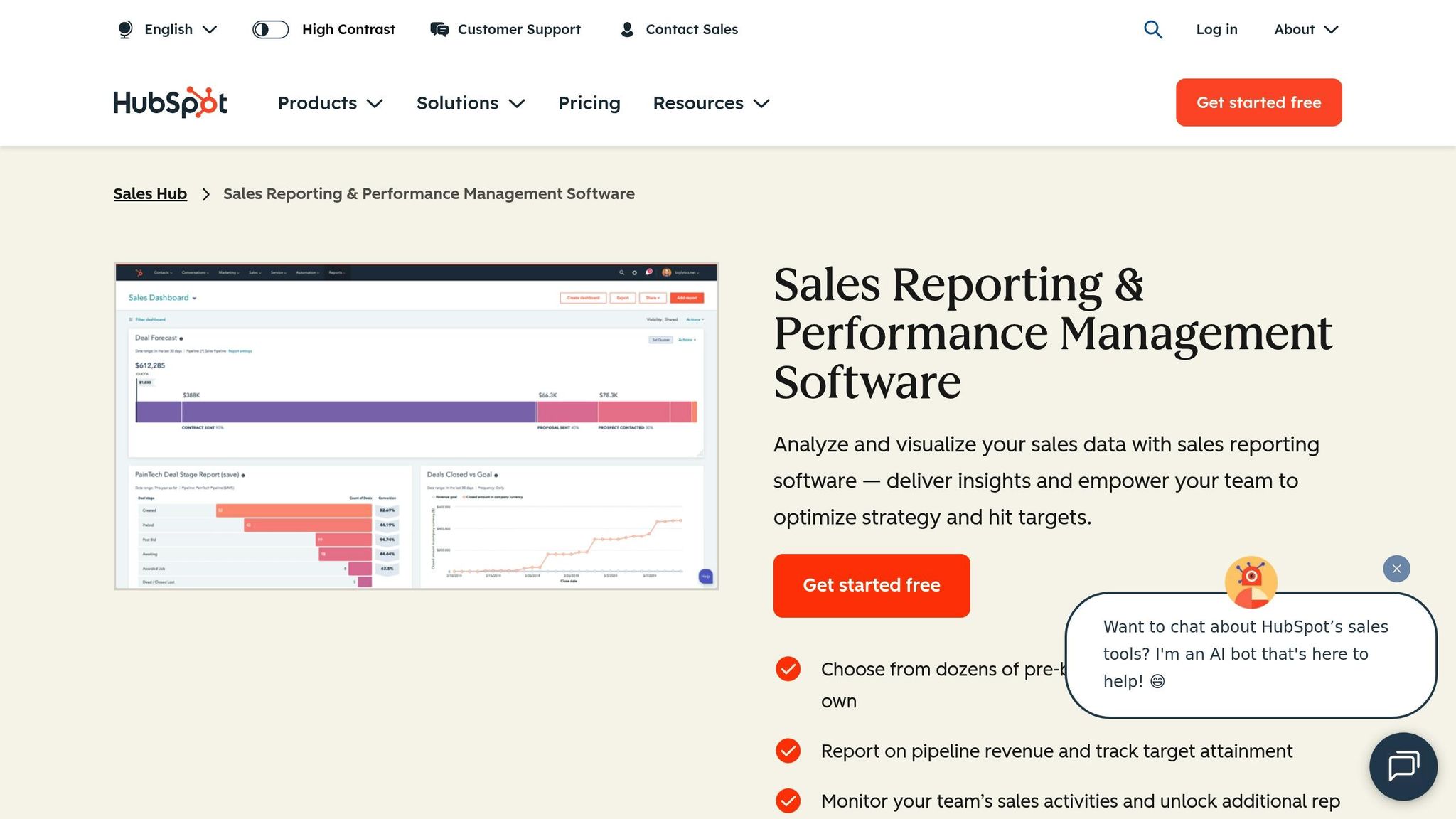Click the Contact Sales person icon
Screen dimensions: 1456x819
tap(627, 29)
